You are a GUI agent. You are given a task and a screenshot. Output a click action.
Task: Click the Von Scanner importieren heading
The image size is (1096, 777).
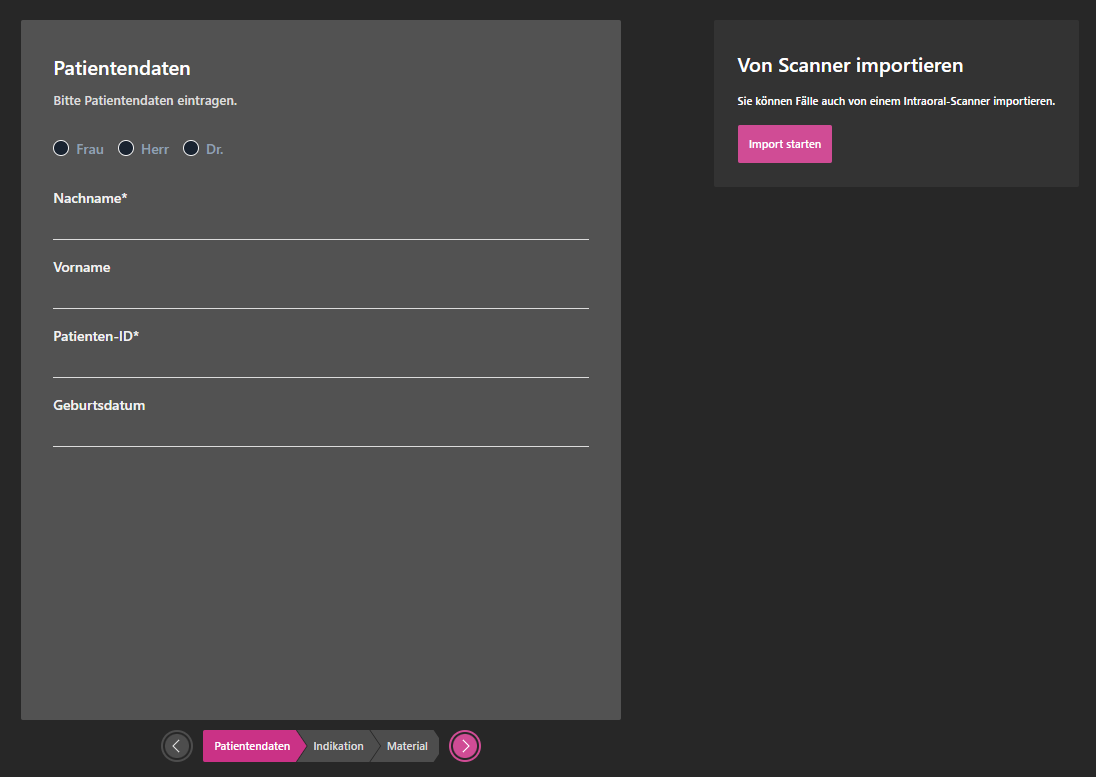(850, 66)
